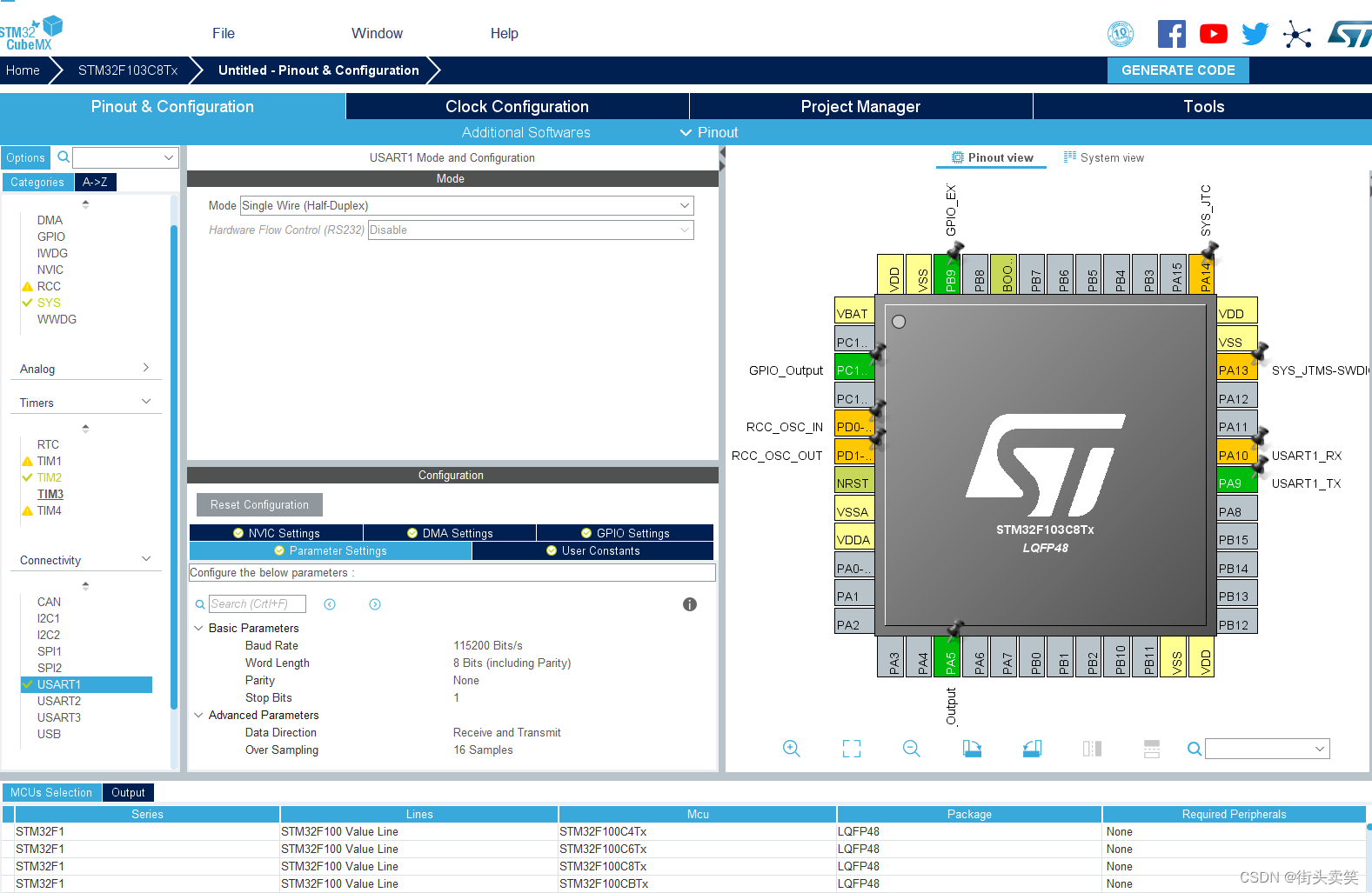Viewport: 1372px width, 893px height.
Task: Click the 10-year anniversary badge icon
Action: [1121, 34]
